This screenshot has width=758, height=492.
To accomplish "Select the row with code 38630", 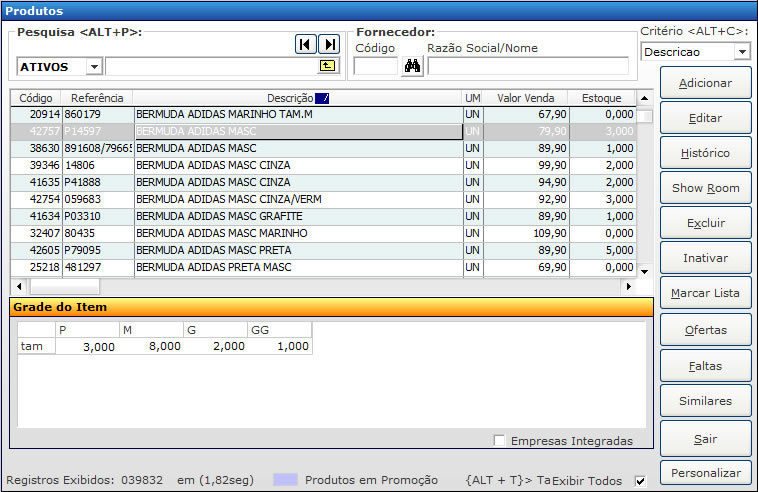I will [x=323, y=148].
